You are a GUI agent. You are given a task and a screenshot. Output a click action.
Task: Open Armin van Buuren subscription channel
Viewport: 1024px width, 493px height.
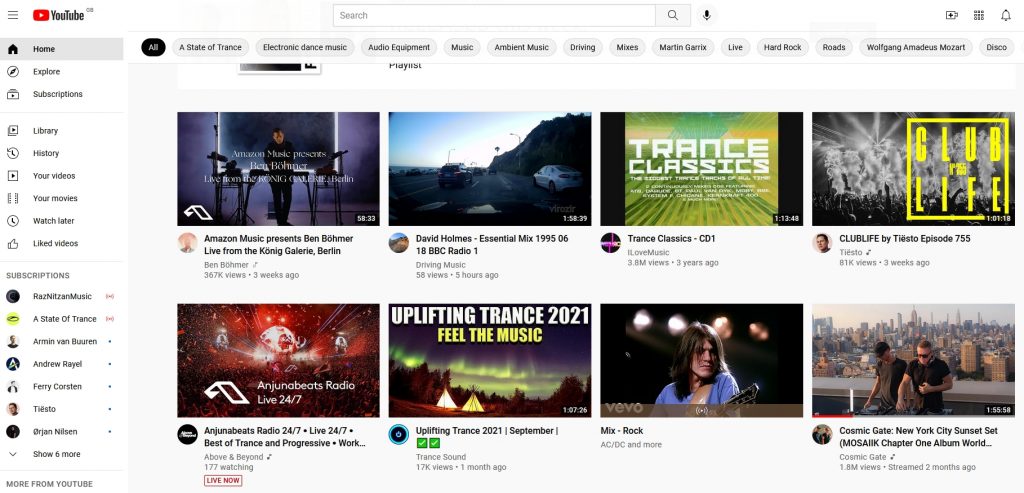tap(63, 341)
